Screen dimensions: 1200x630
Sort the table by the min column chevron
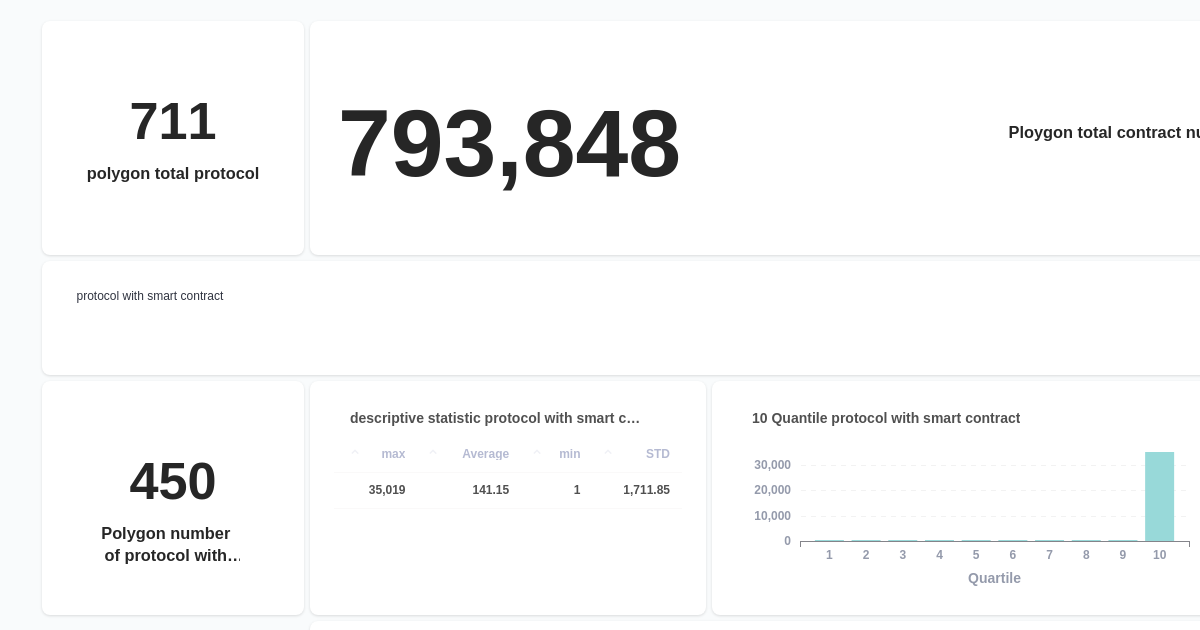click(536, 452)
